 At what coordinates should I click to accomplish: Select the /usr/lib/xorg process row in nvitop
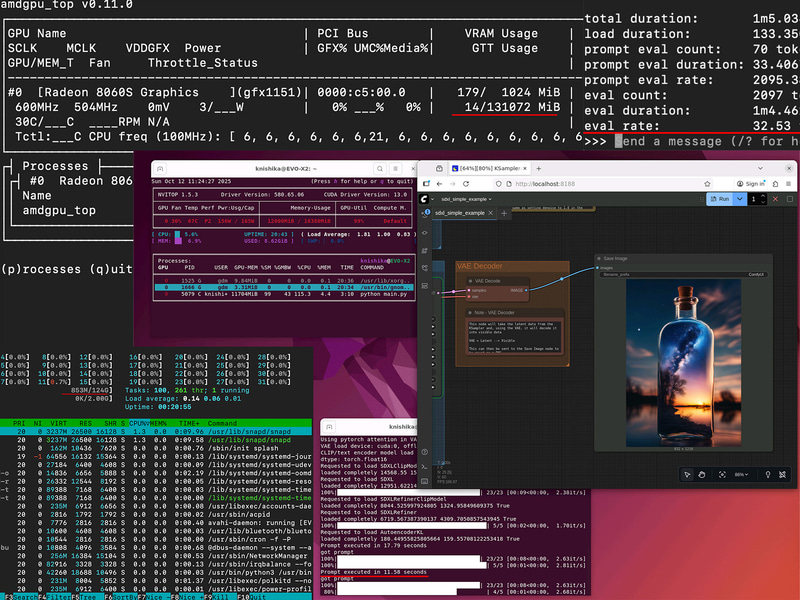[284, 281]
